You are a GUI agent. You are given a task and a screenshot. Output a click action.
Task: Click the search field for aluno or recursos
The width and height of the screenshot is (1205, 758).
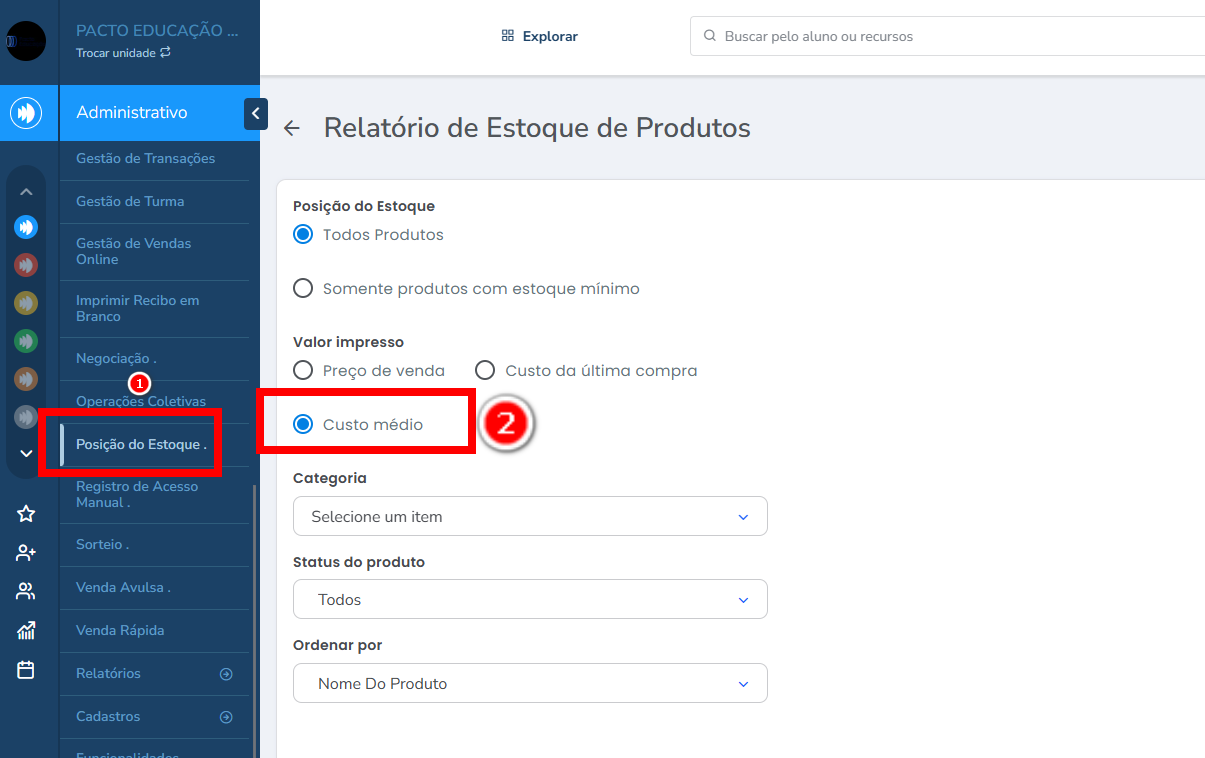950,36
